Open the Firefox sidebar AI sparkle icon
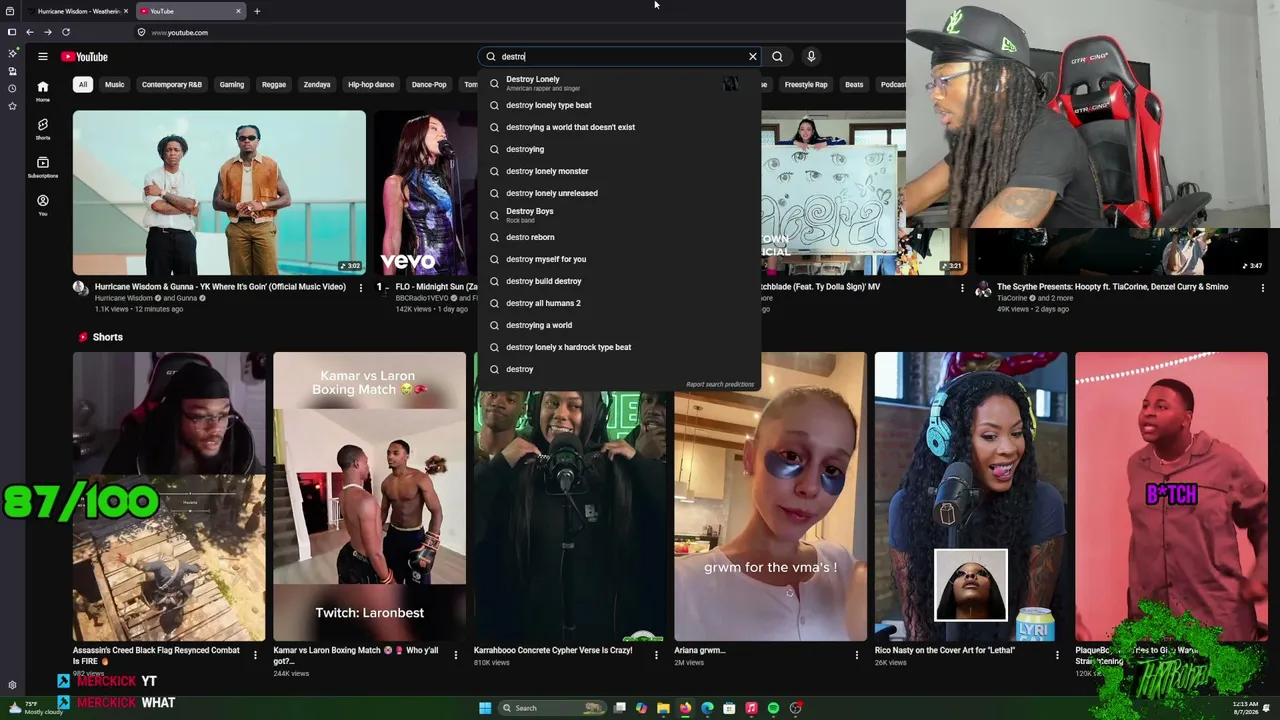1280x720 pixels. pyautogui.click(x=12, y=53)
